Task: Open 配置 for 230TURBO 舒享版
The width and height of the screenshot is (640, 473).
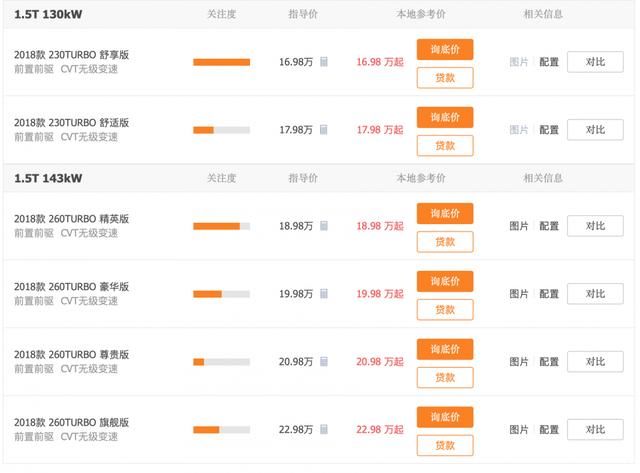Action: pyautogui.click(x=549, y=62)
